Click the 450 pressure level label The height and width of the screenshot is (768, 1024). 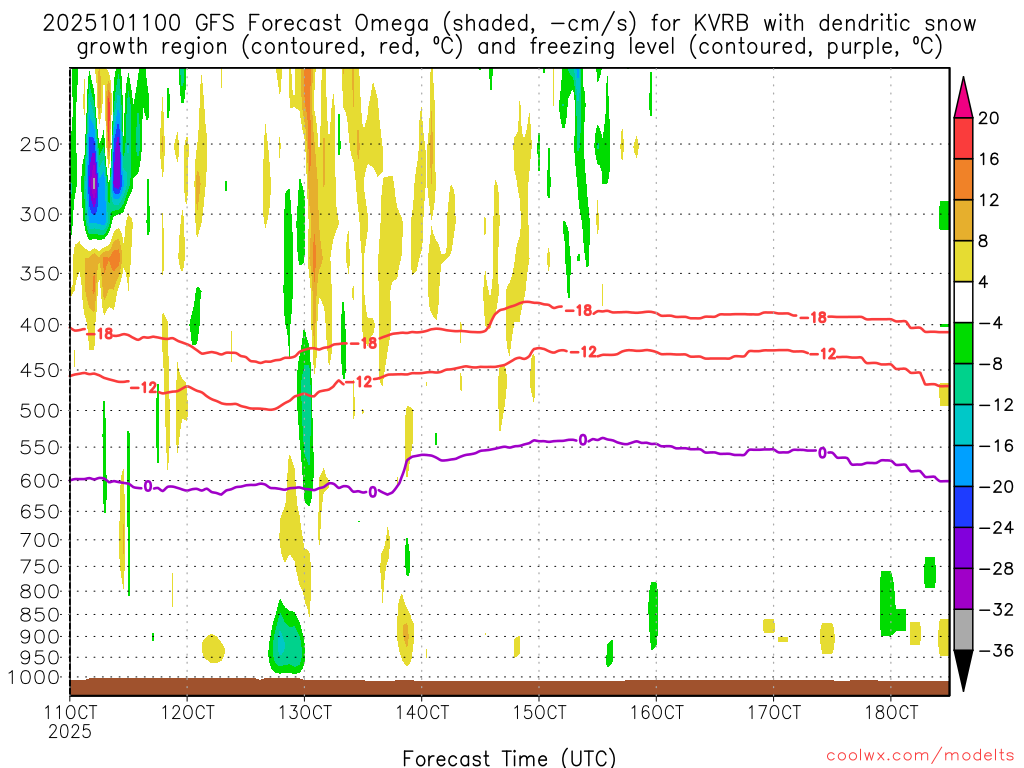[40, 370]
